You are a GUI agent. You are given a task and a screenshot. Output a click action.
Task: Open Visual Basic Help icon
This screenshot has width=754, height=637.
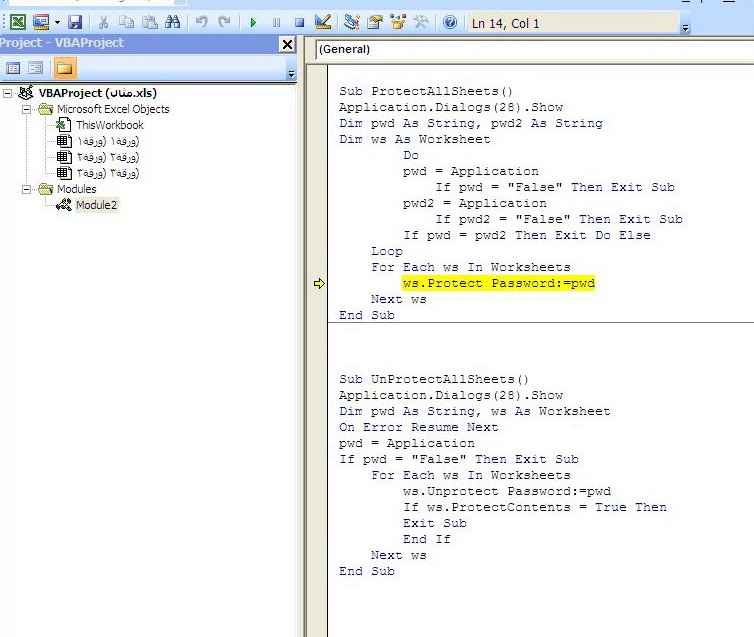click(x=450, y=22)
